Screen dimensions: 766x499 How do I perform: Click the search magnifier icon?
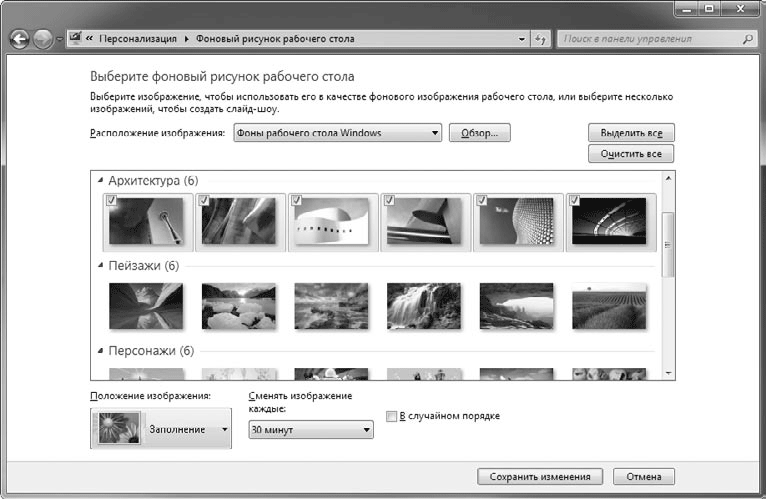[x=747, y=39]
